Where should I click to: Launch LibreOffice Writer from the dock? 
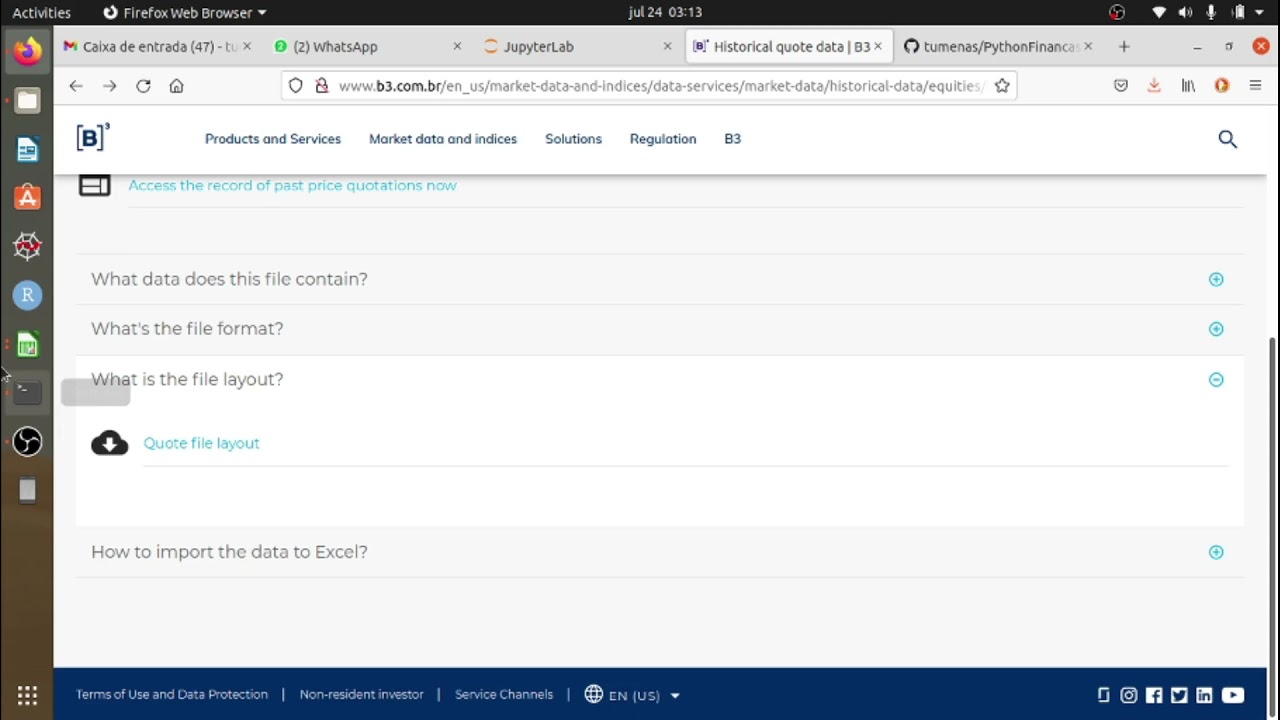click(27, 150)
